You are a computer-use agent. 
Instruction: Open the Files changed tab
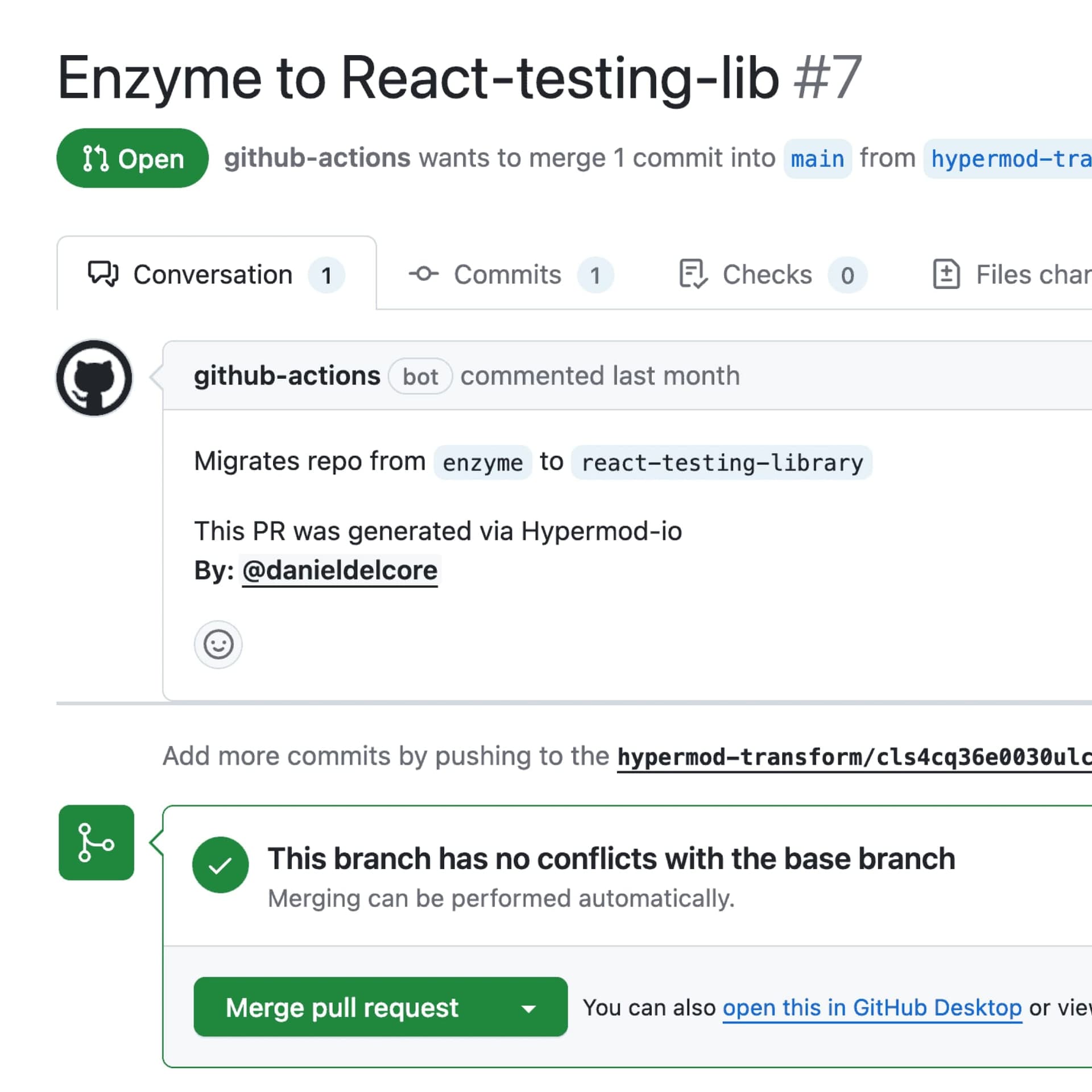click(x=1032, y=275)
